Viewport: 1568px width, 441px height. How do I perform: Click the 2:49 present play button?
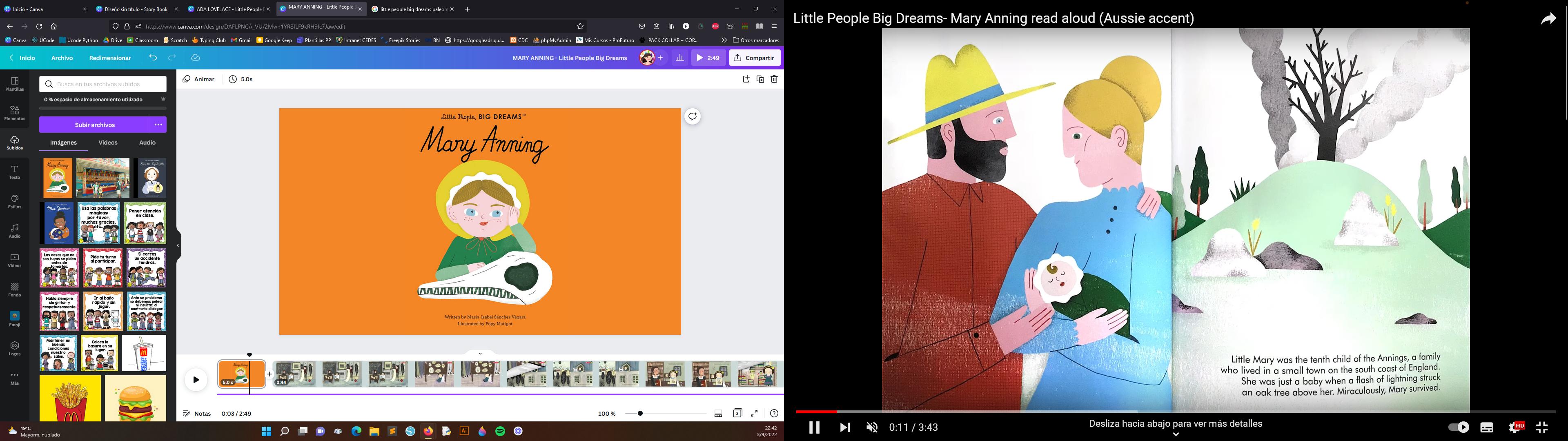708,58
